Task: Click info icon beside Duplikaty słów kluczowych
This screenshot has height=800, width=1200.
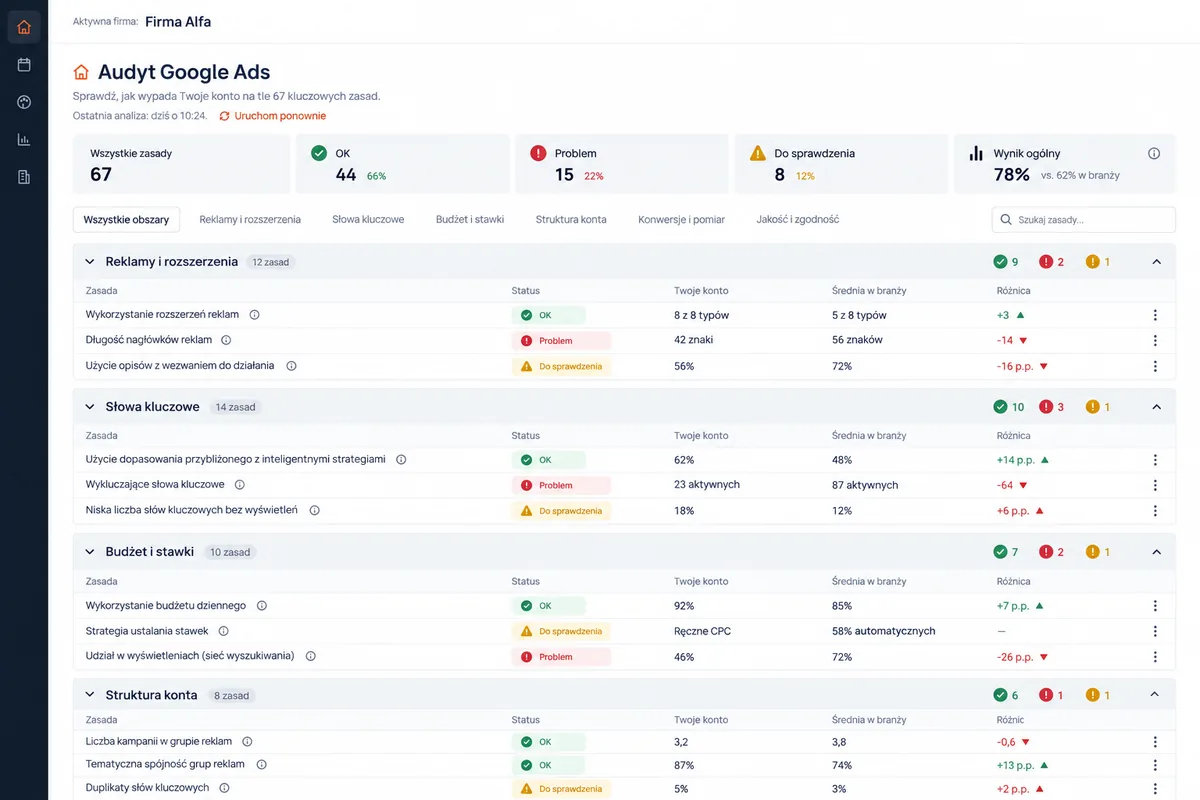Action: coord(224,788)
